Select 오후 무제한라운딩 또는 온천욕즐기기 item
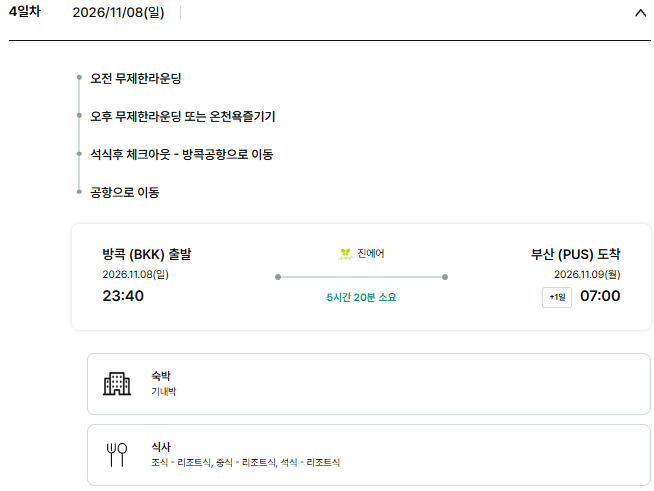The image size is (654, 491). [x=183, y=116]
